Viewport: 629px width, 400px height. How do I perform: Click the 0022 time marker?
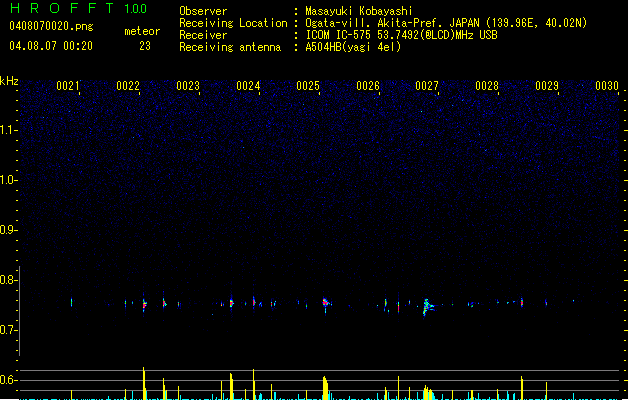128,86
